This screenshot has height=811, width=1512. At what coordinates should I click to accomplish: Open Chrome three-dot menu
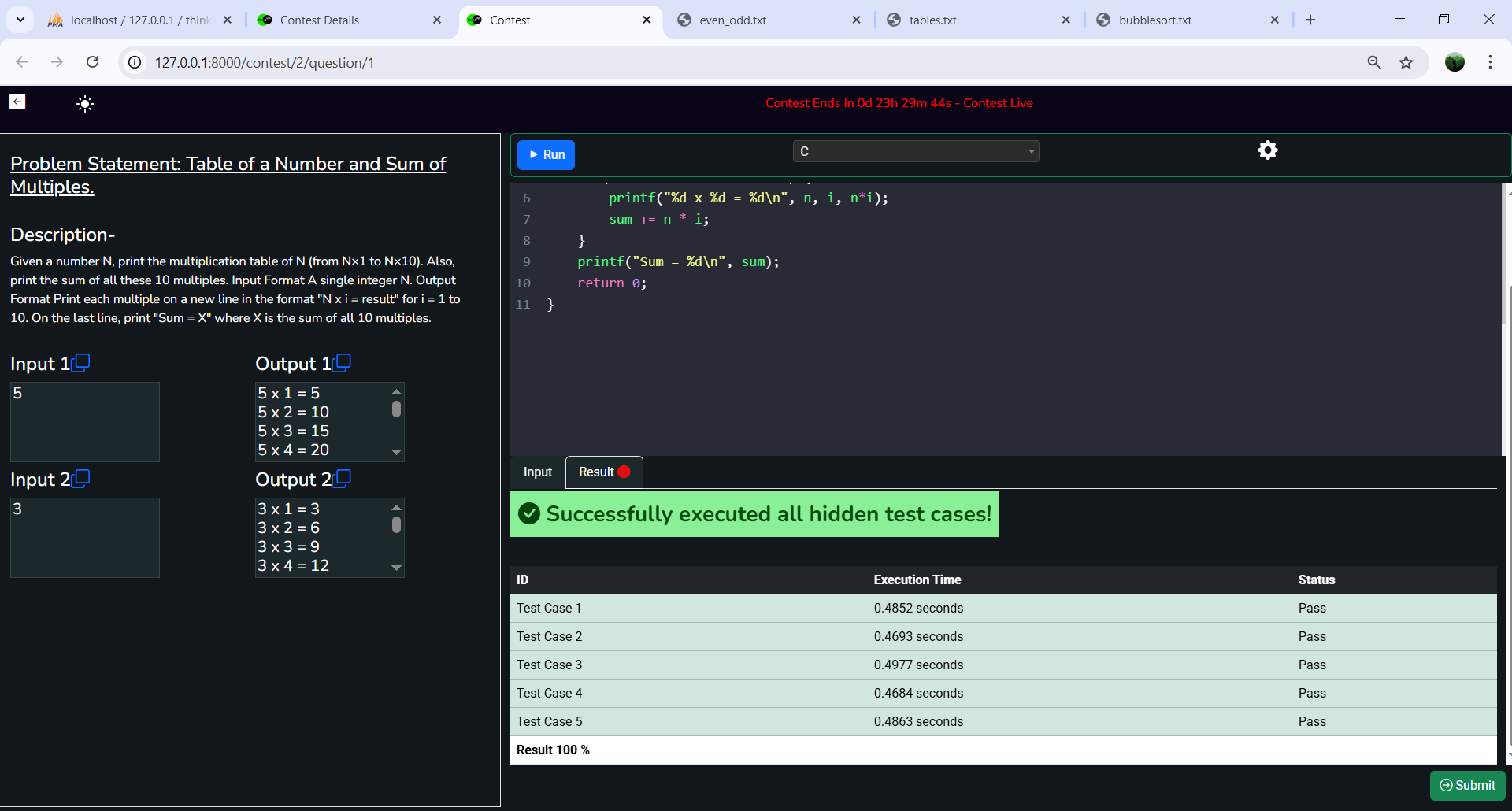1490,62
